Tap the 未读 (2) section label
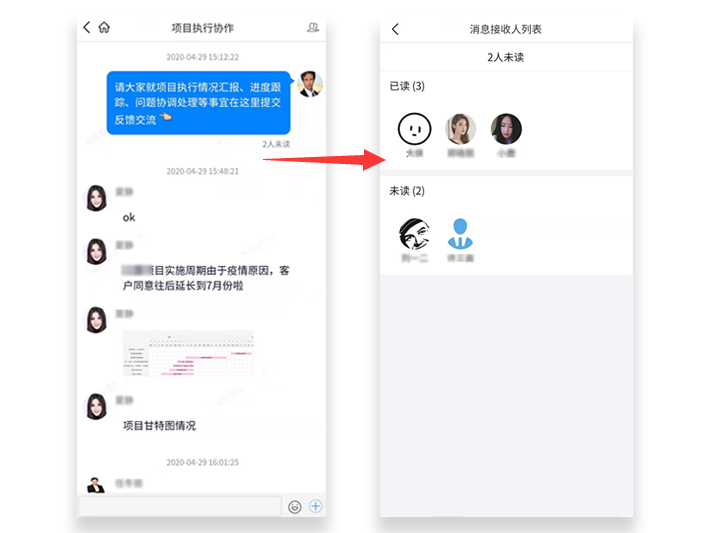This screenshot has height=533, width=704. 407,191
